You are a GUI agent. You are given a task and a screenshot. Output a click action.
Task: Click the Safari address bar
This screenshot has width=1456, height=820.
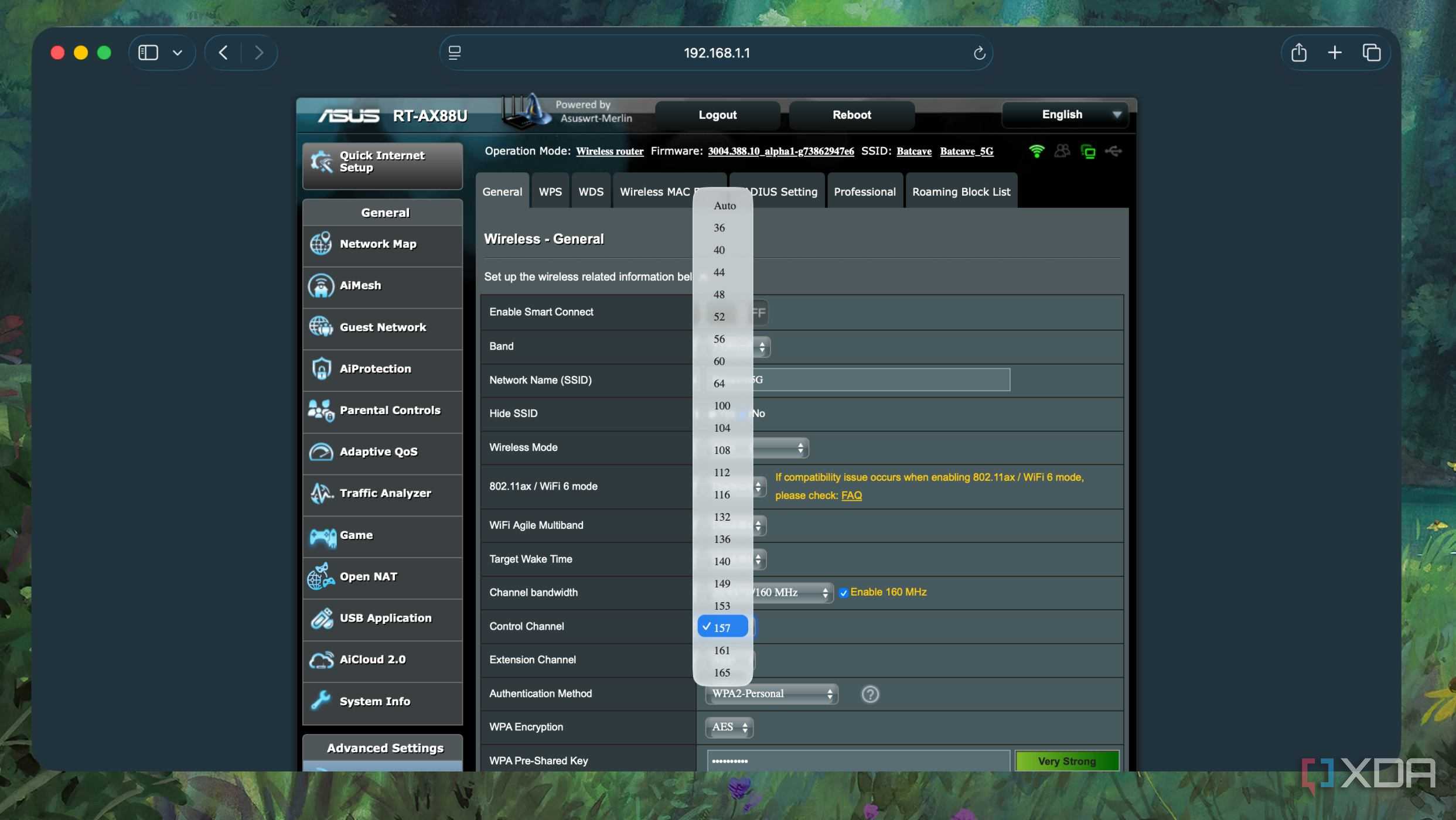tap(716, 53)
